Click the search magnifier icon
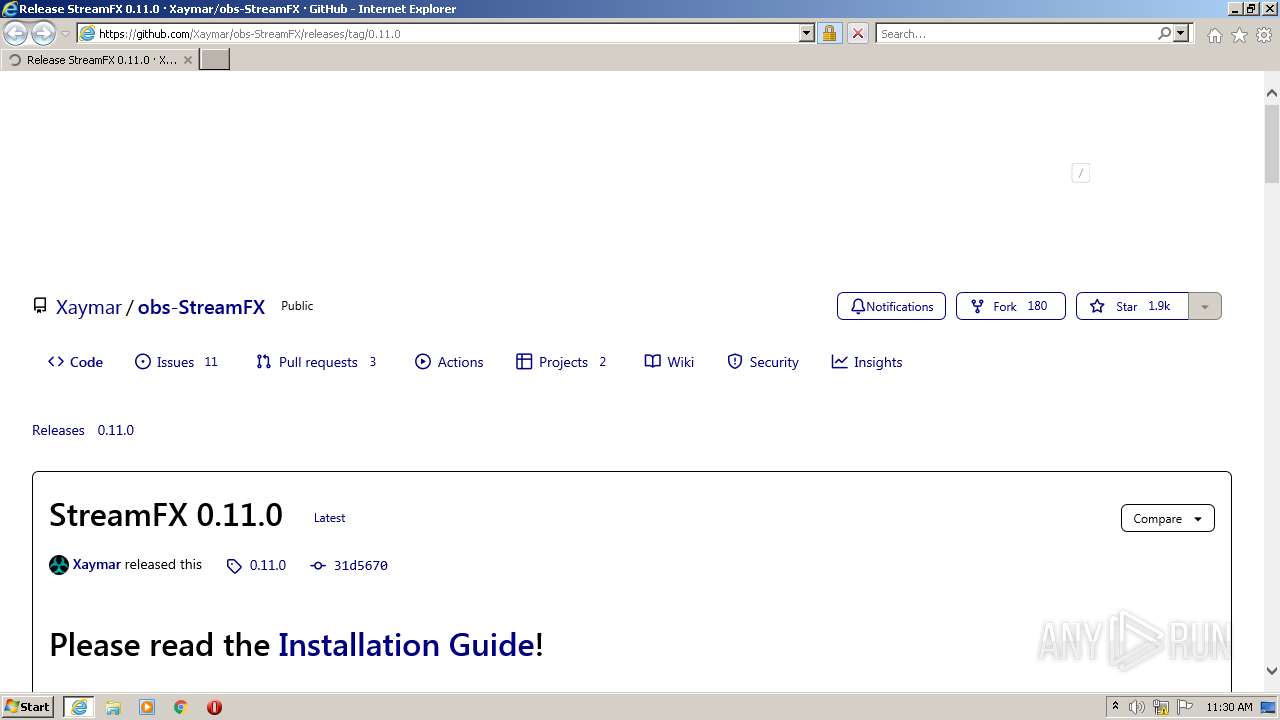 1164,33
